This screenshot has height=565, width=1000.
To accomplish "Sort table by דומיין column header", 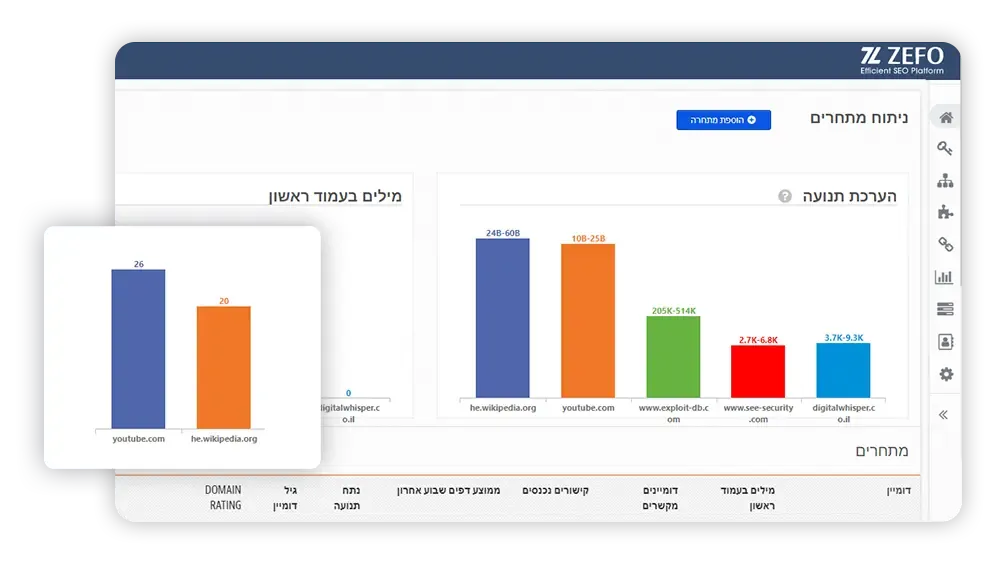I will 899,490.
